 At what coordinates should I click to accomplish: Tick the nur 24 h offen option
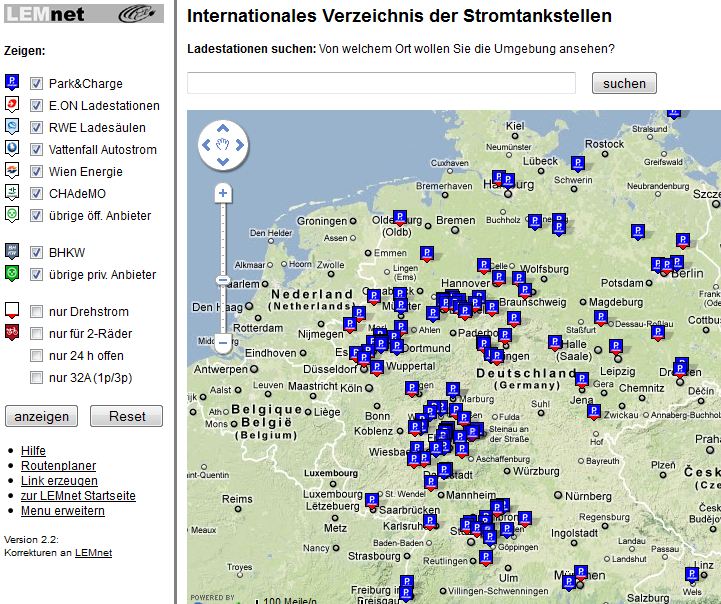36,356
